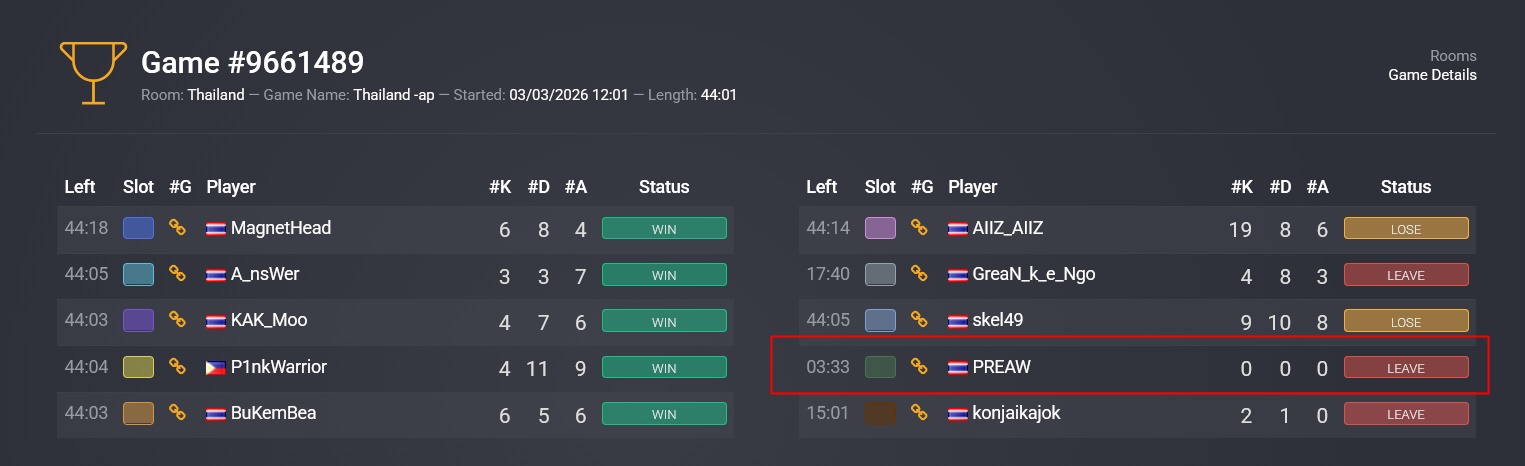
Task: Click the chain link icon beside AIIZ_AIIZ
Action: coord(920,228)
